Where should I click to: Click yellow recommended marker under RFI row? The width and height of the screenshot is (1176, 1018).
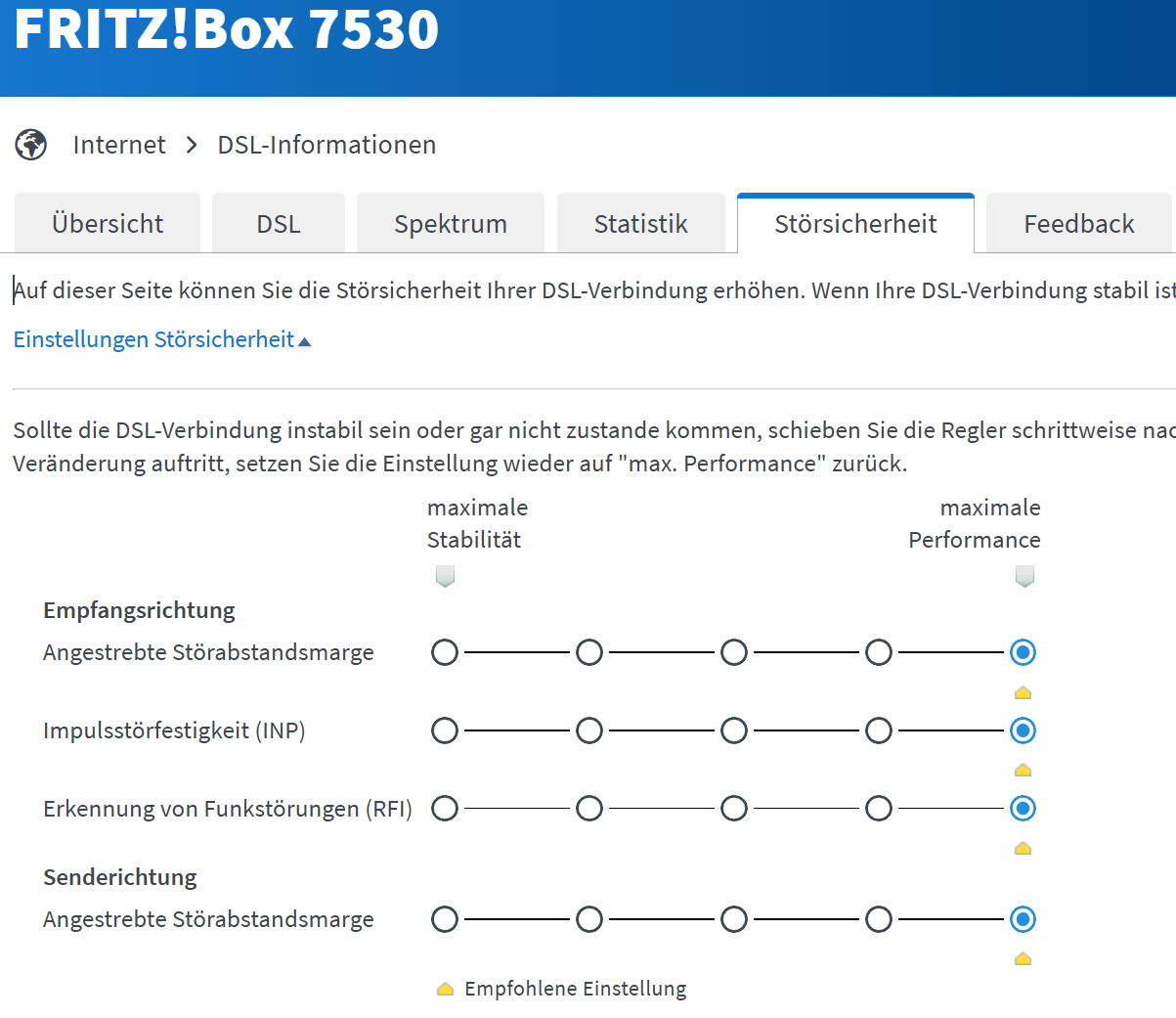click(x=1024, y=848)
